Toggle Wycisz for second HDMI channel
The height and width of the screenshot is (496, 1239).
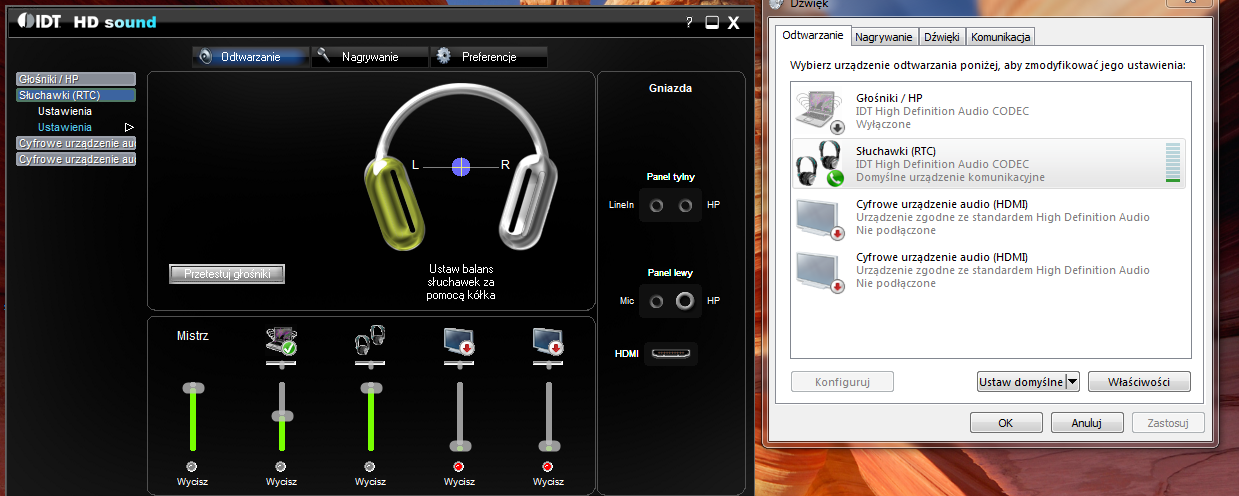click(548, 467)
